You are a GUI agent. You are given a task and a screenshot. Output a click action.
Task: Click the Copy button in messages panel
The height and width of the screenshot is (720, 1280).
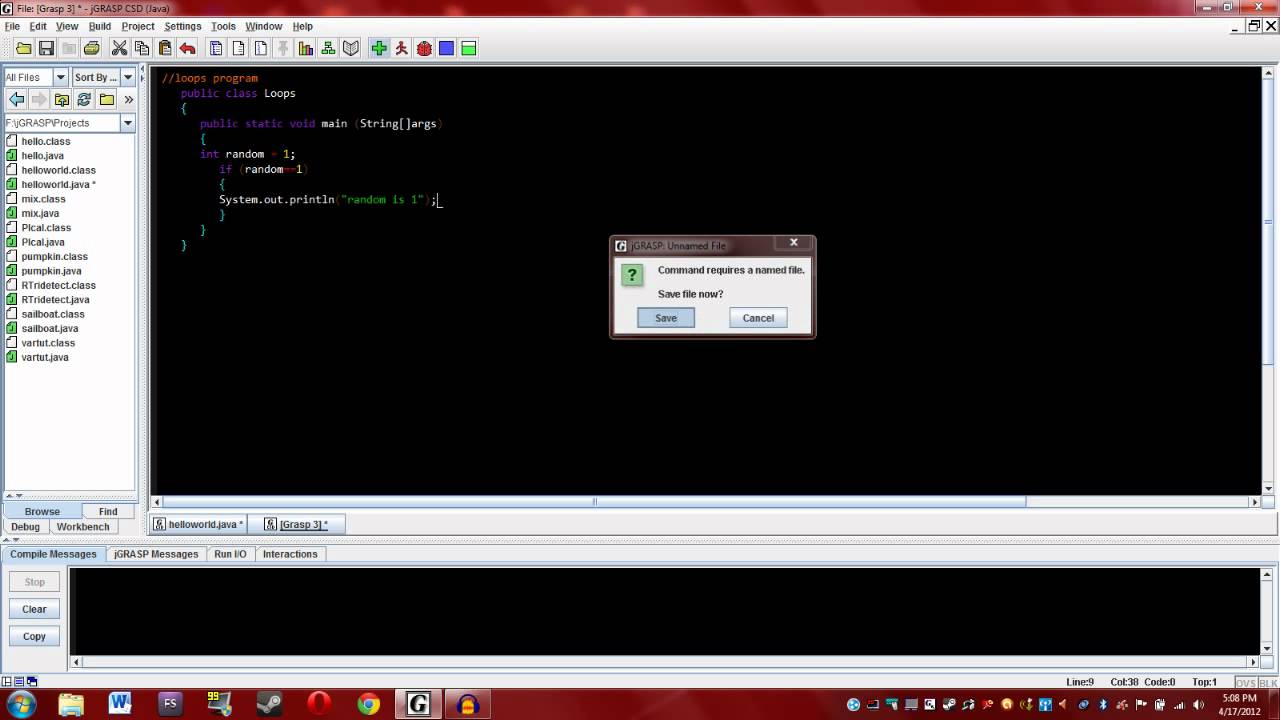35,636
